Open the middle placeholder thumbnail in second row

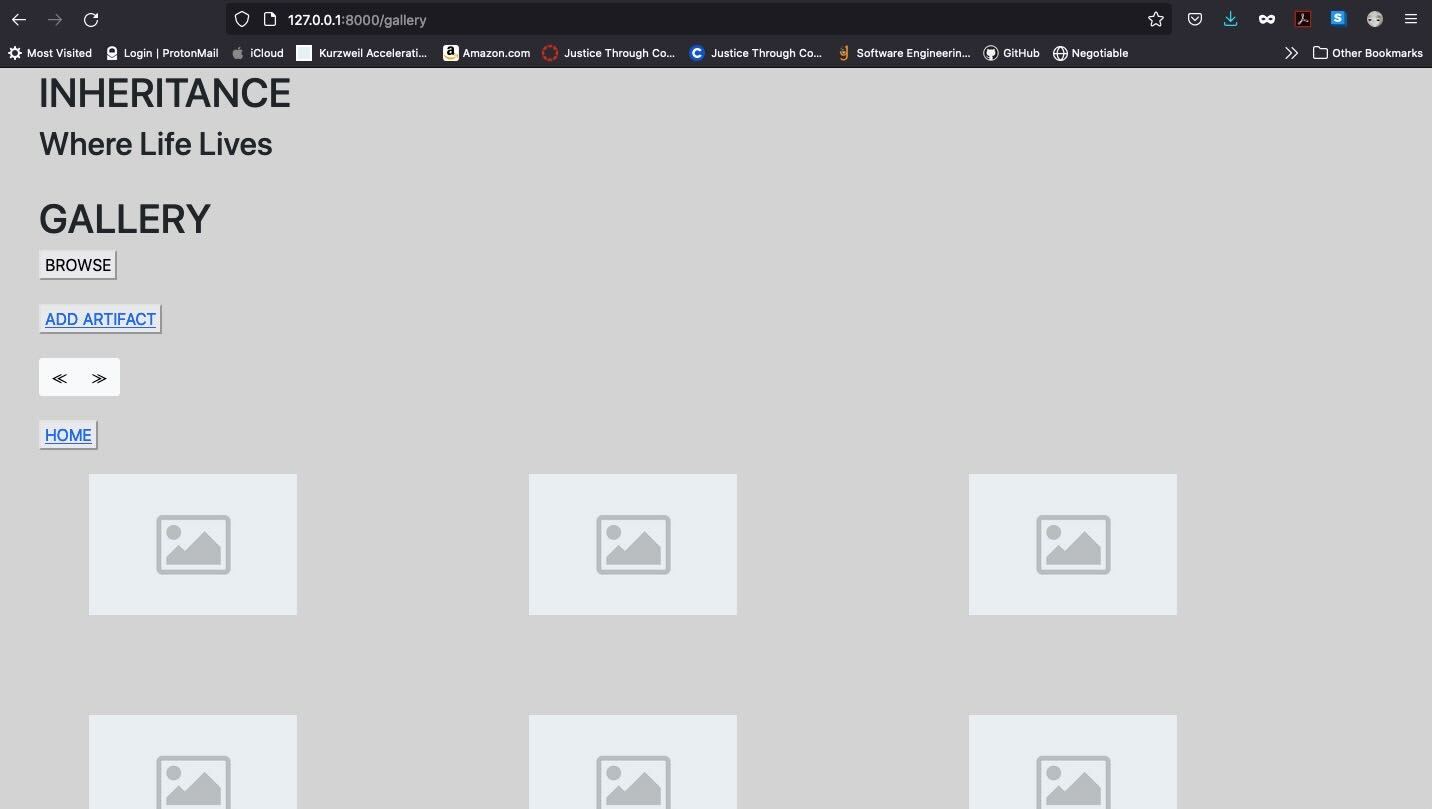633,762
